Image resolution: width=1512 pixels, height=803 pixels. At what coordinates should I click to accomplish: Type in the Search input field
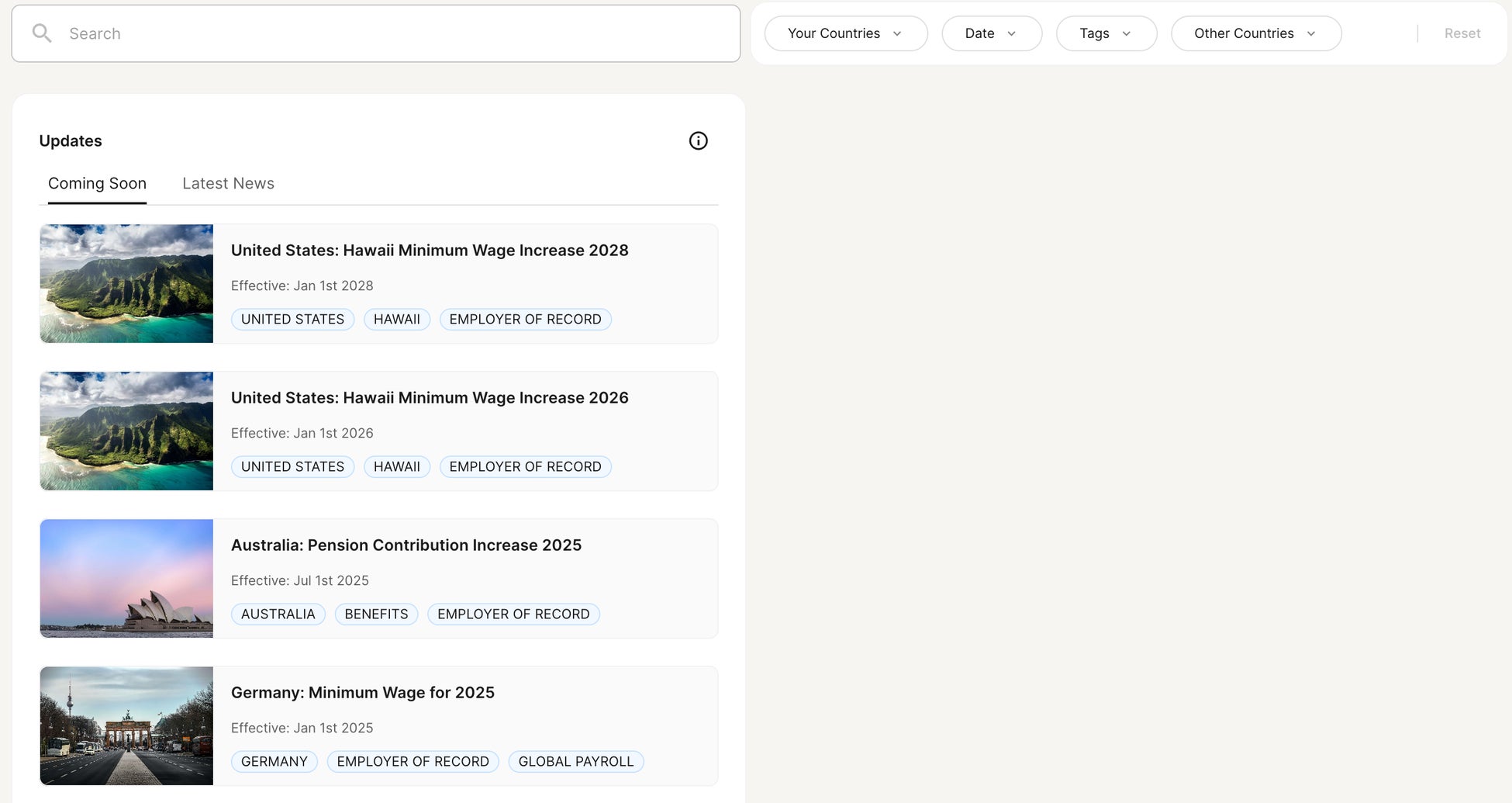pyautogui.click(x=388, y=33)
